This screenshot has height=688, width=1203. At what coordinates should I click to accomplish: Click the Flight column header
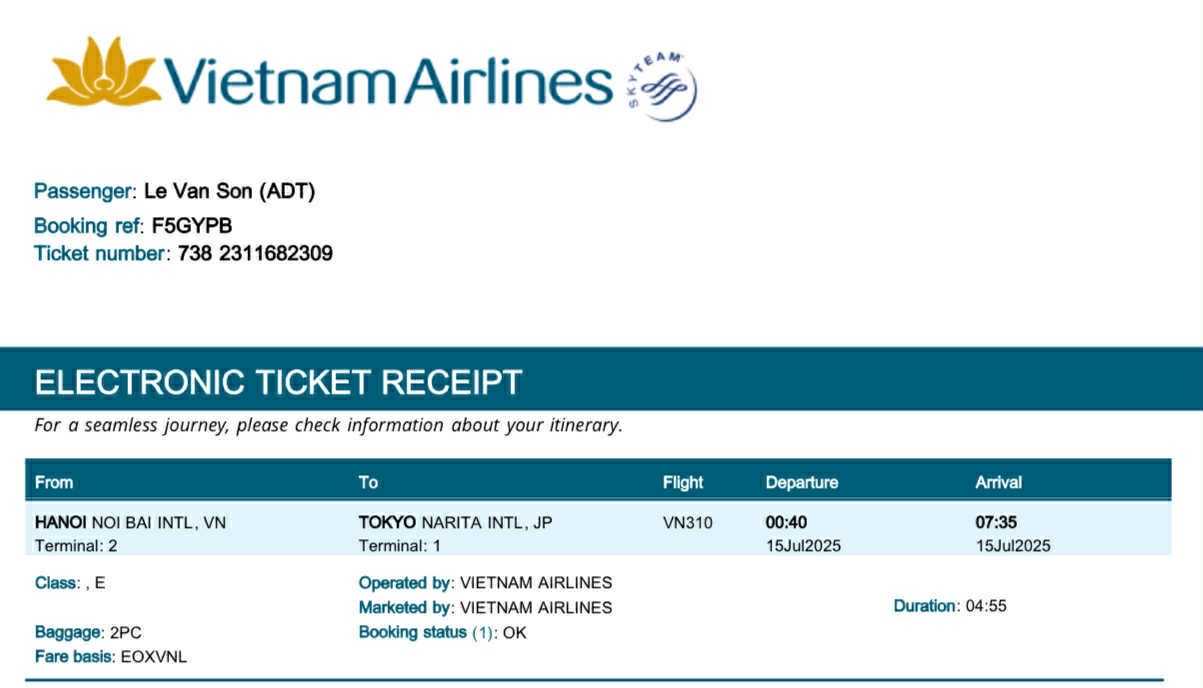(x=683, y=482)
